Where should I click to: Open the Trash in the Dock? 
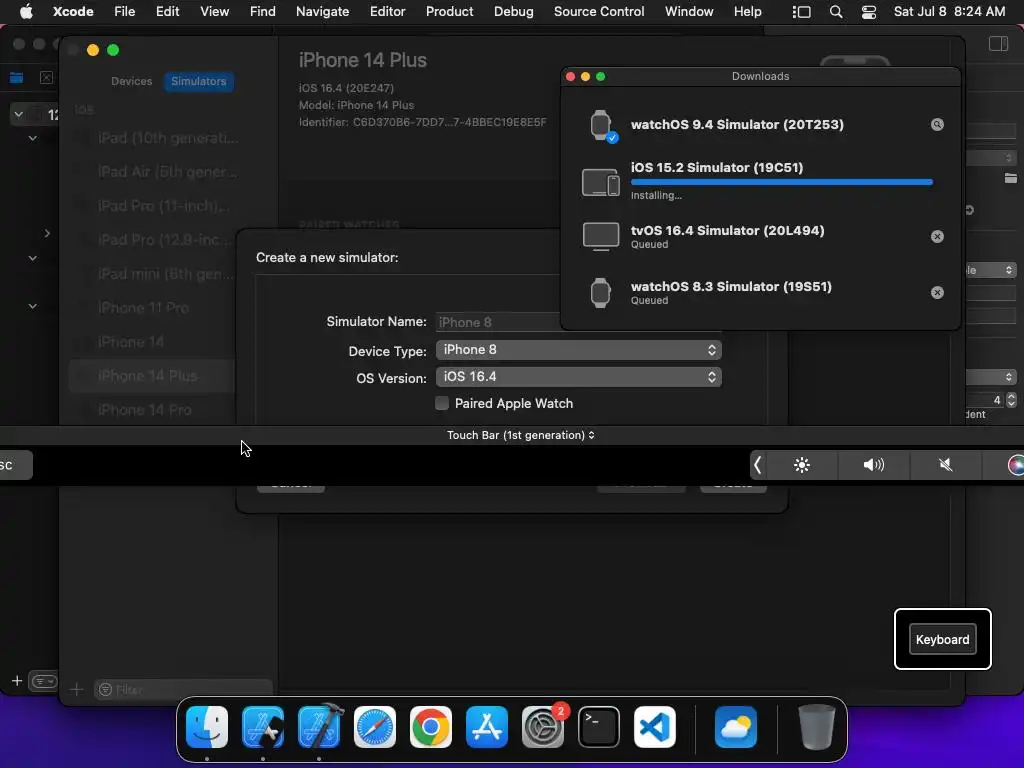tap(816, 727)
